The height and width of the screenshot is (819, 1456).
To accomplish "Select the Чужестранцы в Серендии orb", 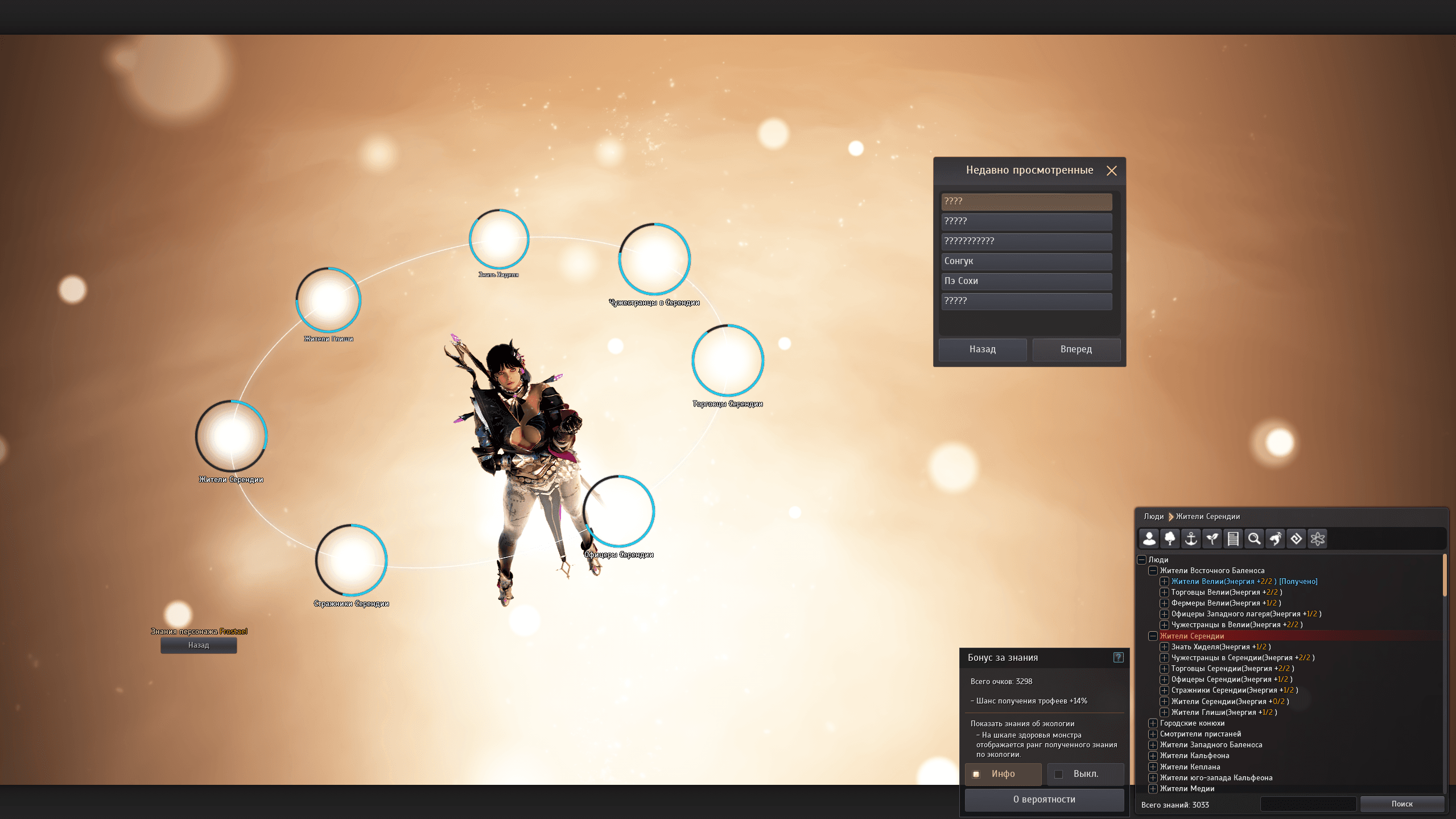I will click(x=654, y=259).
